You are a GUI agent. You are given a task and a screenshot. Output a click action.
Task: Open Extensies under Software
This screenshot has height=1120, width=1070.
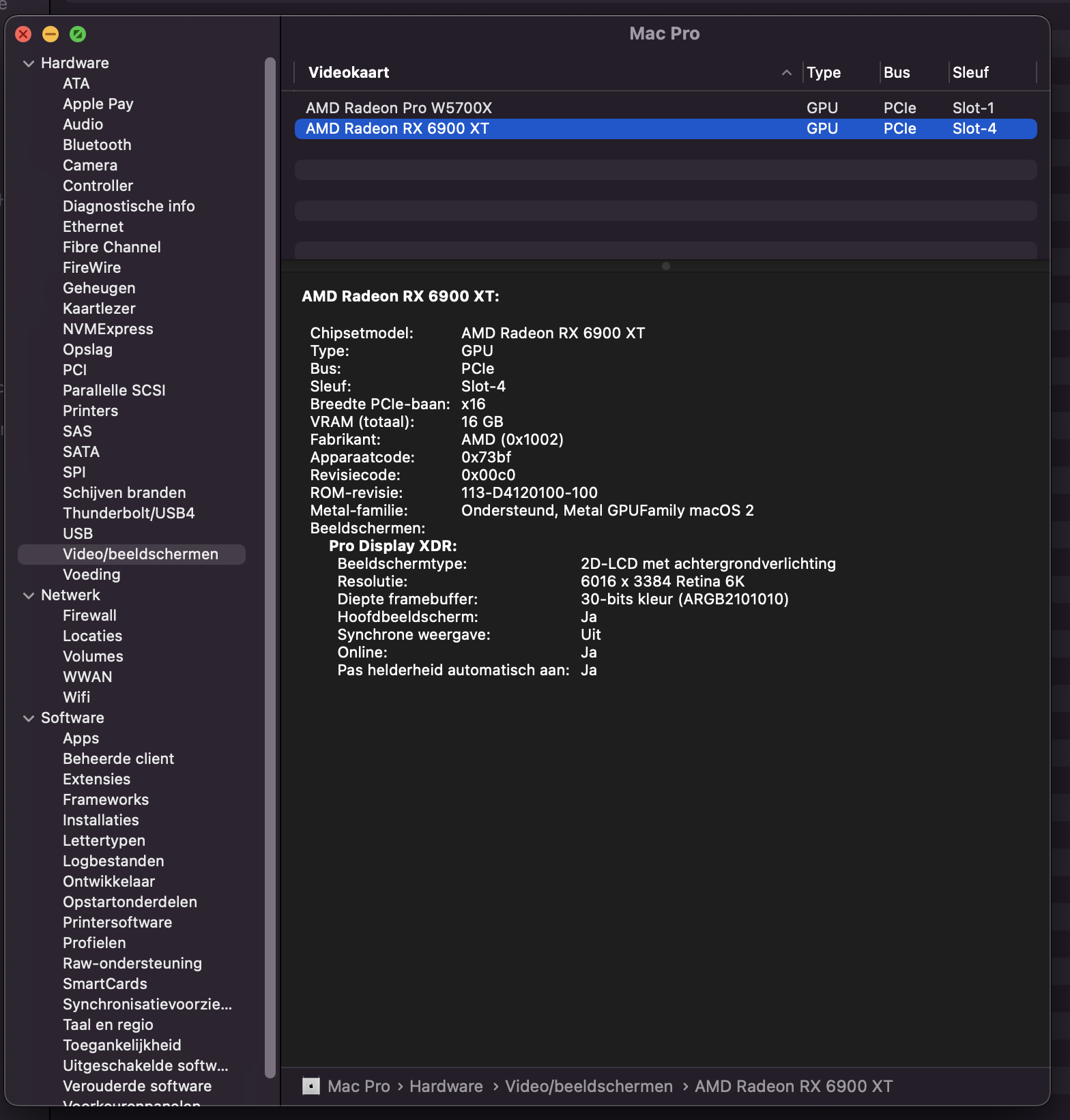pyautogui.click(x=97, y=779)
